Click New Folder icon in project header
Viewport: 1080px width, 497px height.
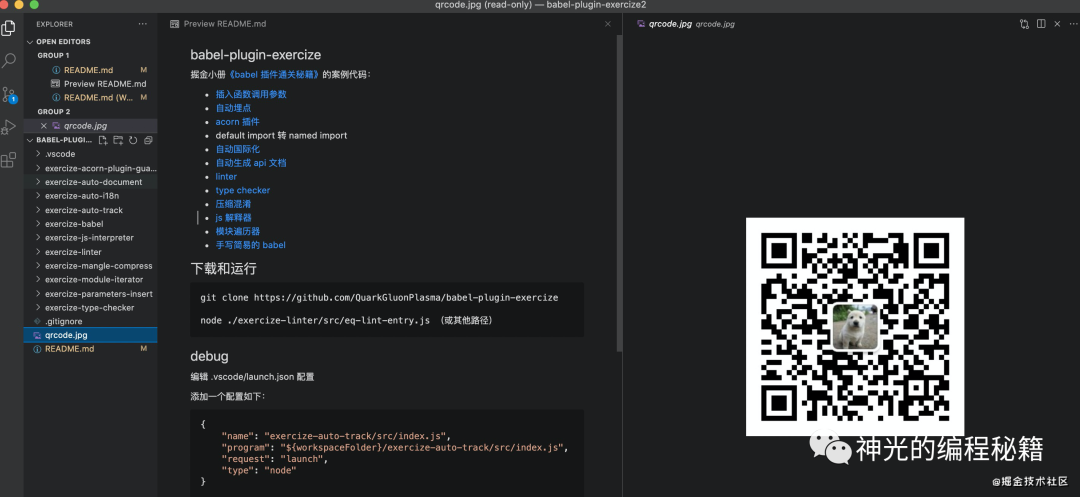[x=118, y=140]
